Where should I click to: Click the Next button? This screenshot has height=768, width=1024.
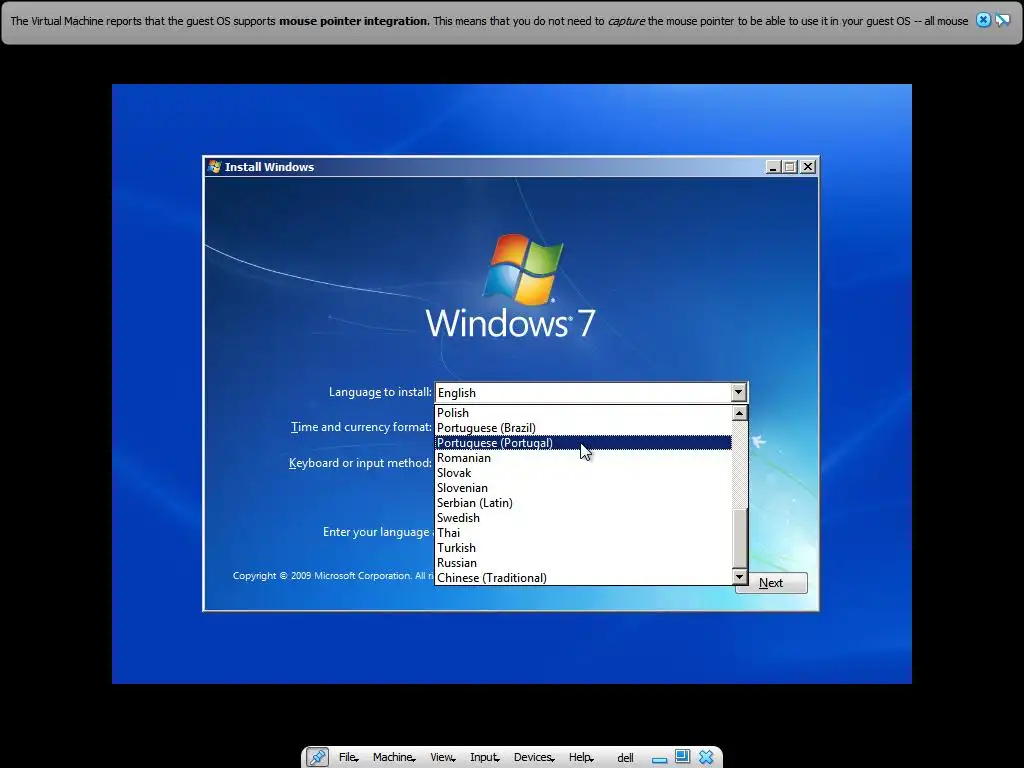tap(771, 583)
